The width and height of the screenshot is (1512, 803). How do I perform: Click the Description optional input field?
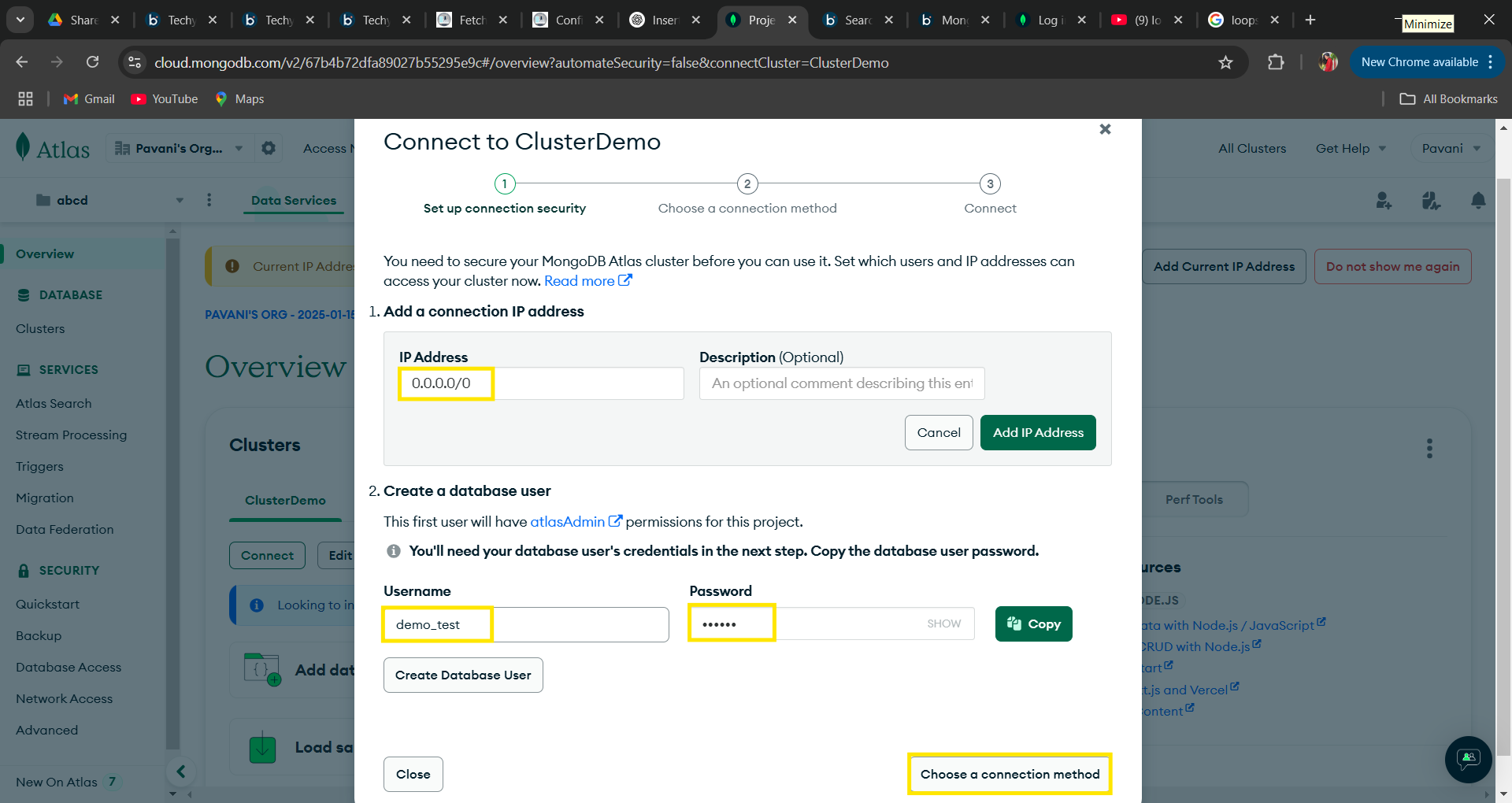click(841, 383)
